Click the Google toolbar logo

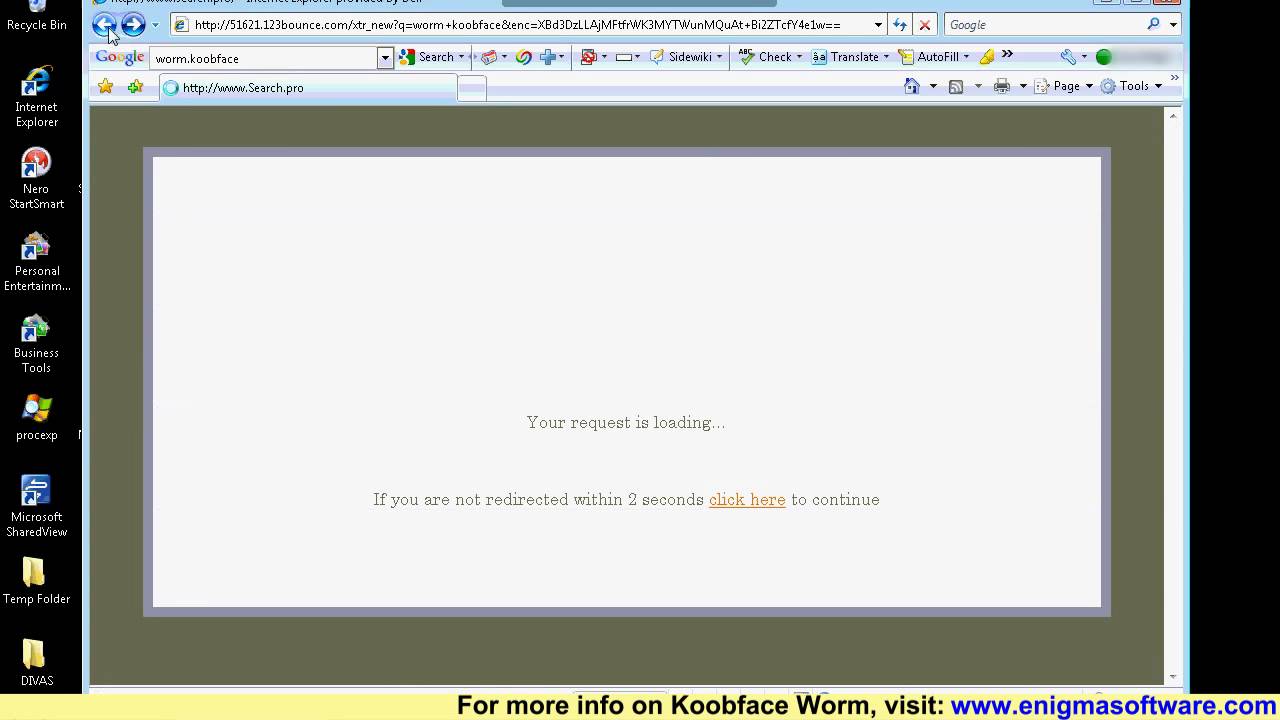tap(120, 57)
